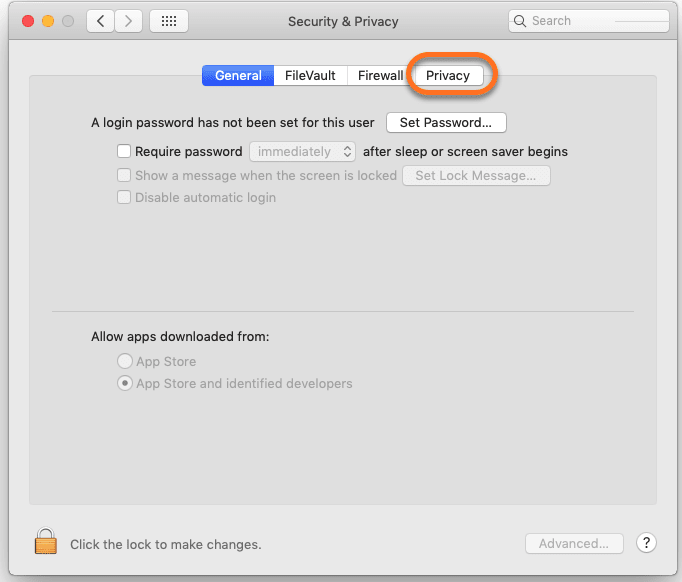This screenshot has height=582, width=682.
Task: Click the magnifier icon in search field
Action: [521, 21]
